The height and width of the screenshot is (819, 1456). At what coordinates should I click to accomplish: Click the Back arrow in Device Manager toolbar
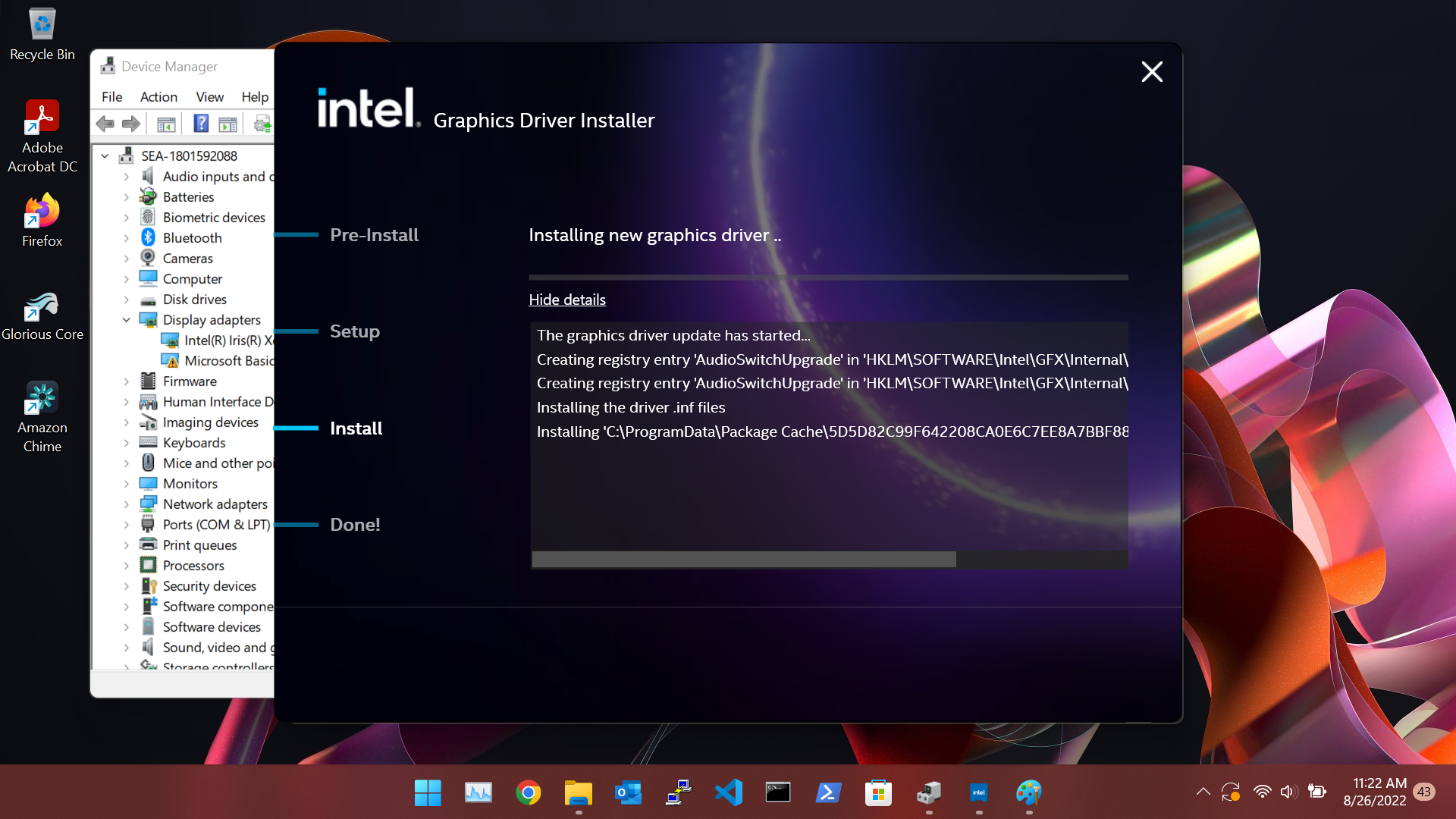tap(105, 124)
